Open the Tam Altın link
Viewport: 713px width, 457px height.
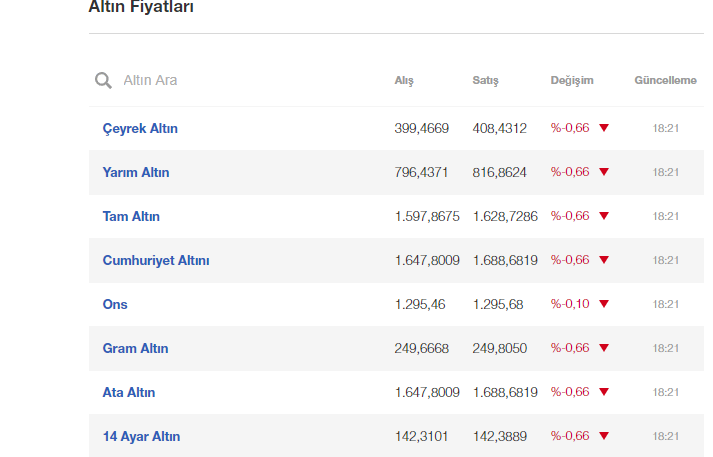(131, 216)
